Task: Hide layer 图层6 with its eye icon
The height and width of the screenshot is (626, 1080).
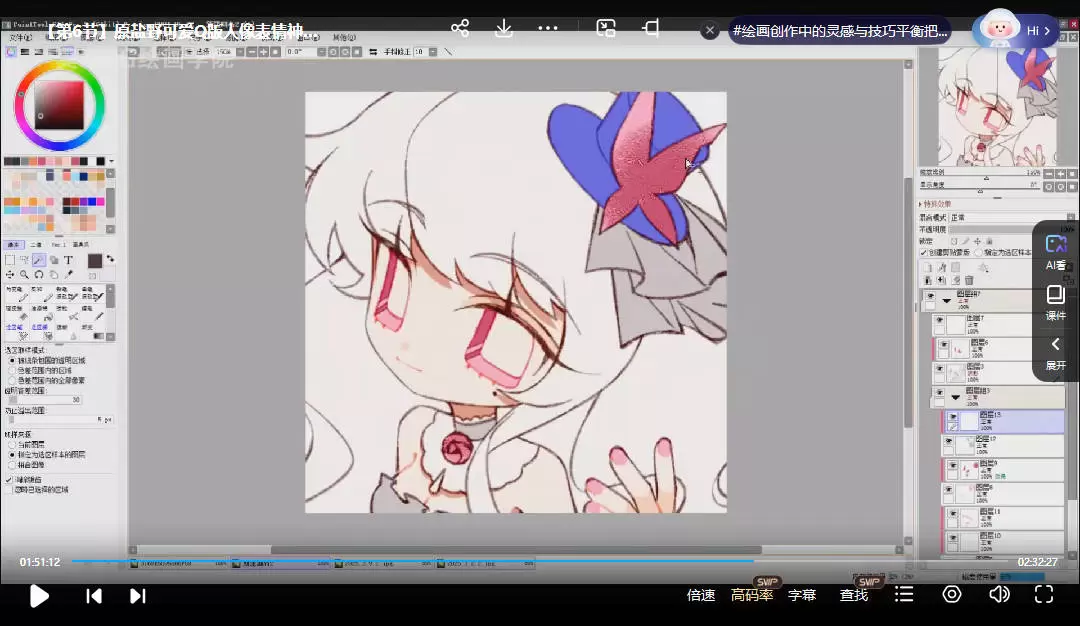Action: tap(944, 344)
